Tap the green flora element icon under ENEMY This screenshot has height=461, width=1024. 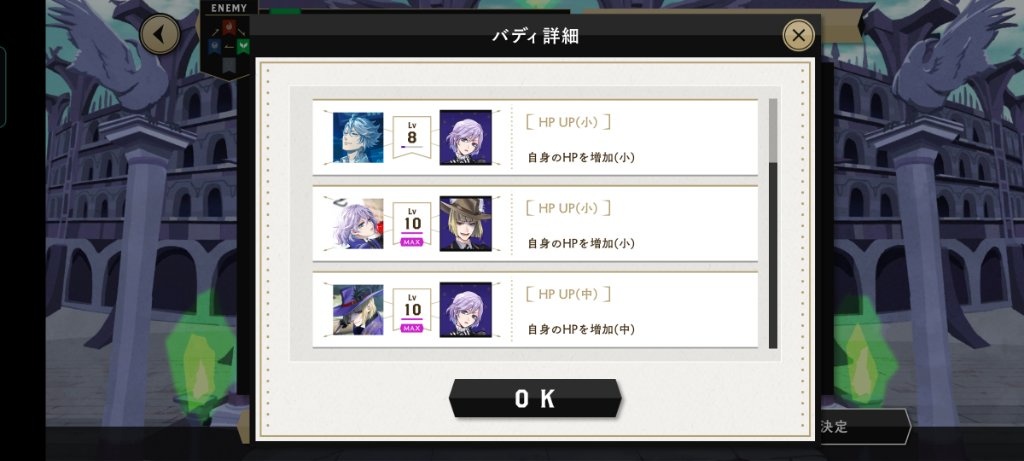243,46
